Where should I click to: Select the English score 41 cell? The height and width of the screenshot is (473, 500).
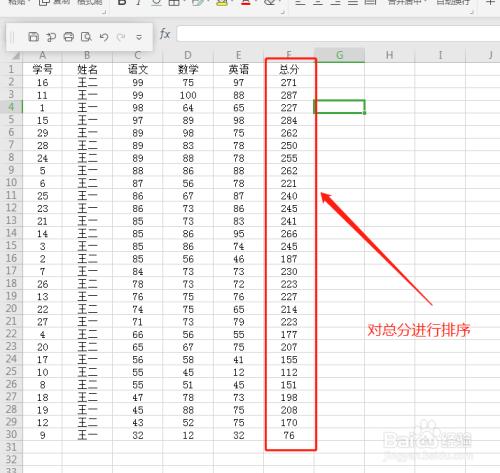pyautogui.click(x=238, y=359)
